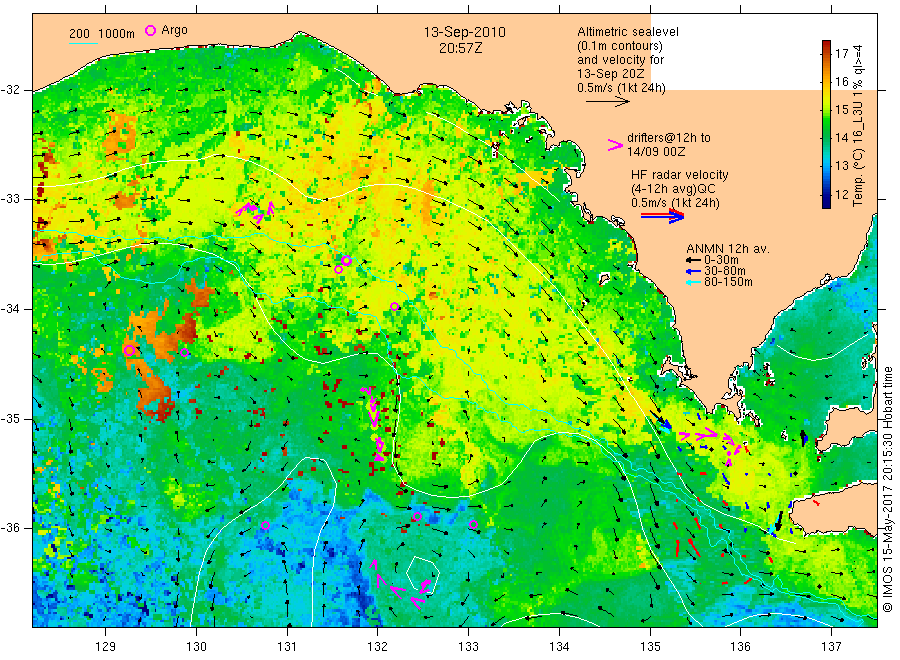Click the cyan 80-150m ANMN arrow symbol

(x=693, y=282)
